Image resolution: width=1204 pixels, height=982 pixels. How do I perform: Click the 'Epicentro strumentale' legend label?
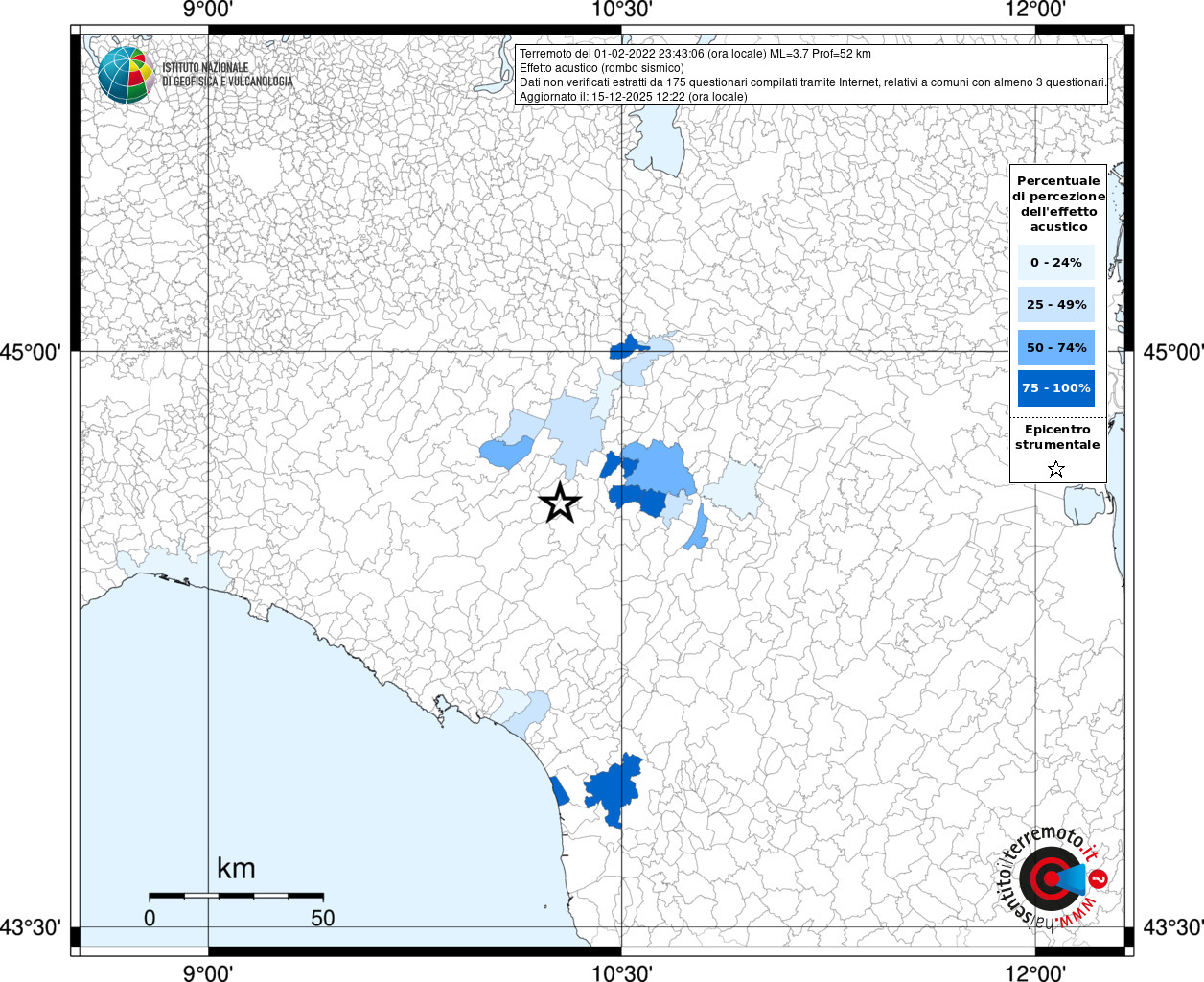(1057, 437)
